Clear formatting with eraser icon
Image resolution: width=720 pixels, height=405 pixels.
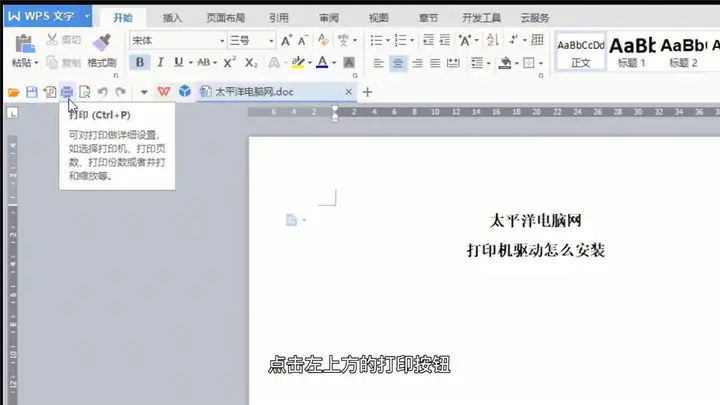pos(323,40)
